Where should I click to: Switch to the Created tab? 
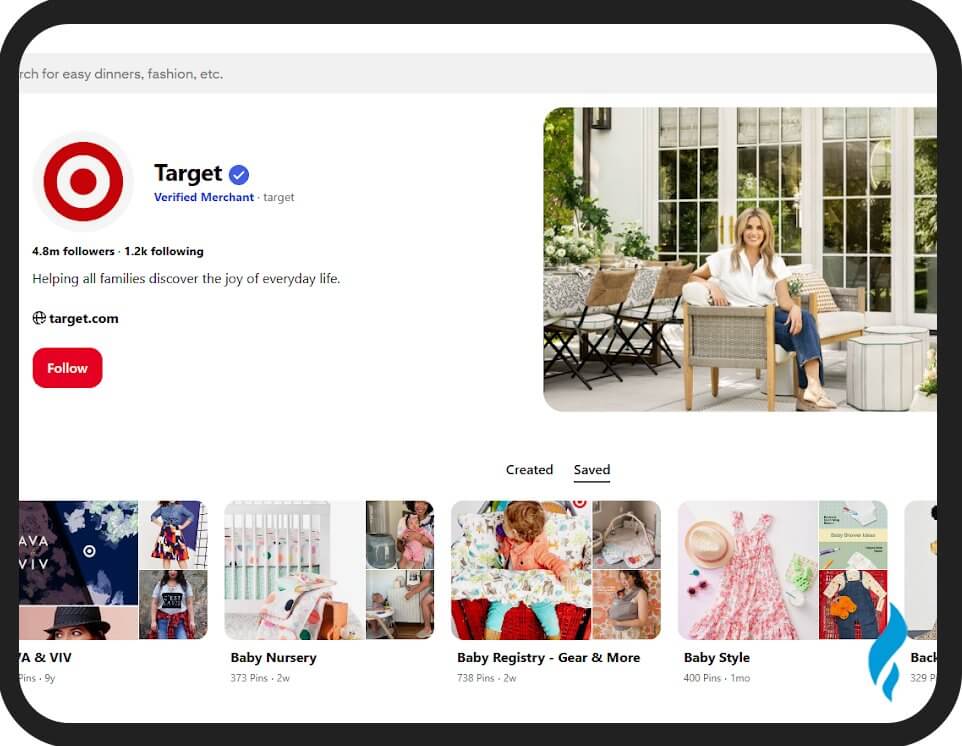pos(529,469)
